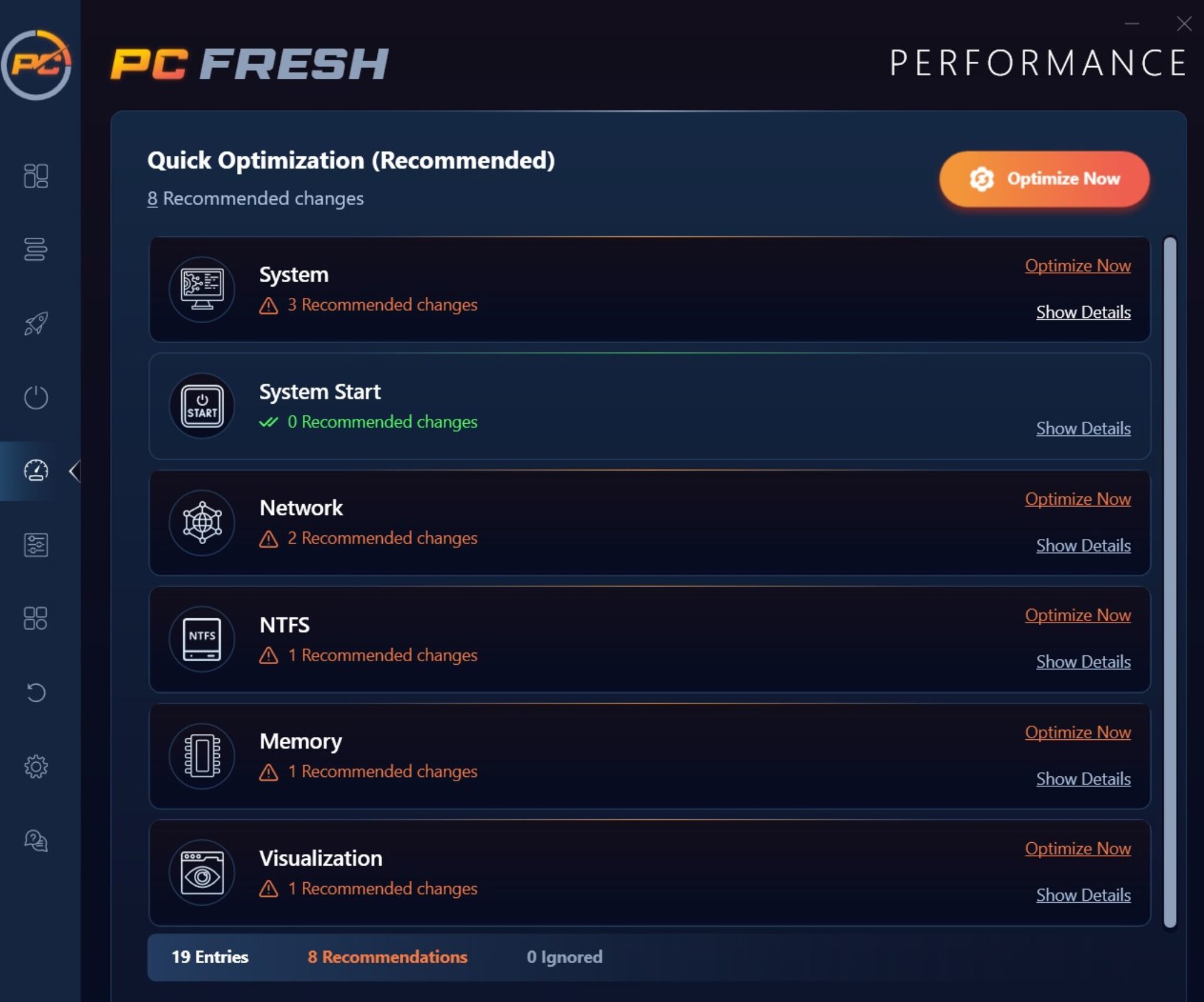Open the system Tweaks sliders icon

point(36,546)
